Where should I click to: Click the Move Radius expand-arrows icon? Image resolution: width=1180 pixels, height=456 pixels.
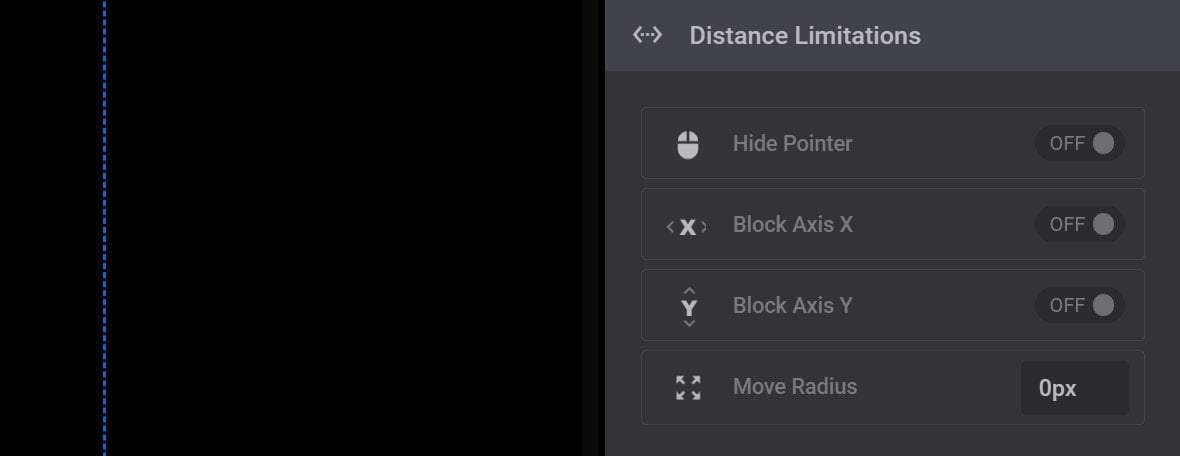pyautogui.click(x=688, y=388)
